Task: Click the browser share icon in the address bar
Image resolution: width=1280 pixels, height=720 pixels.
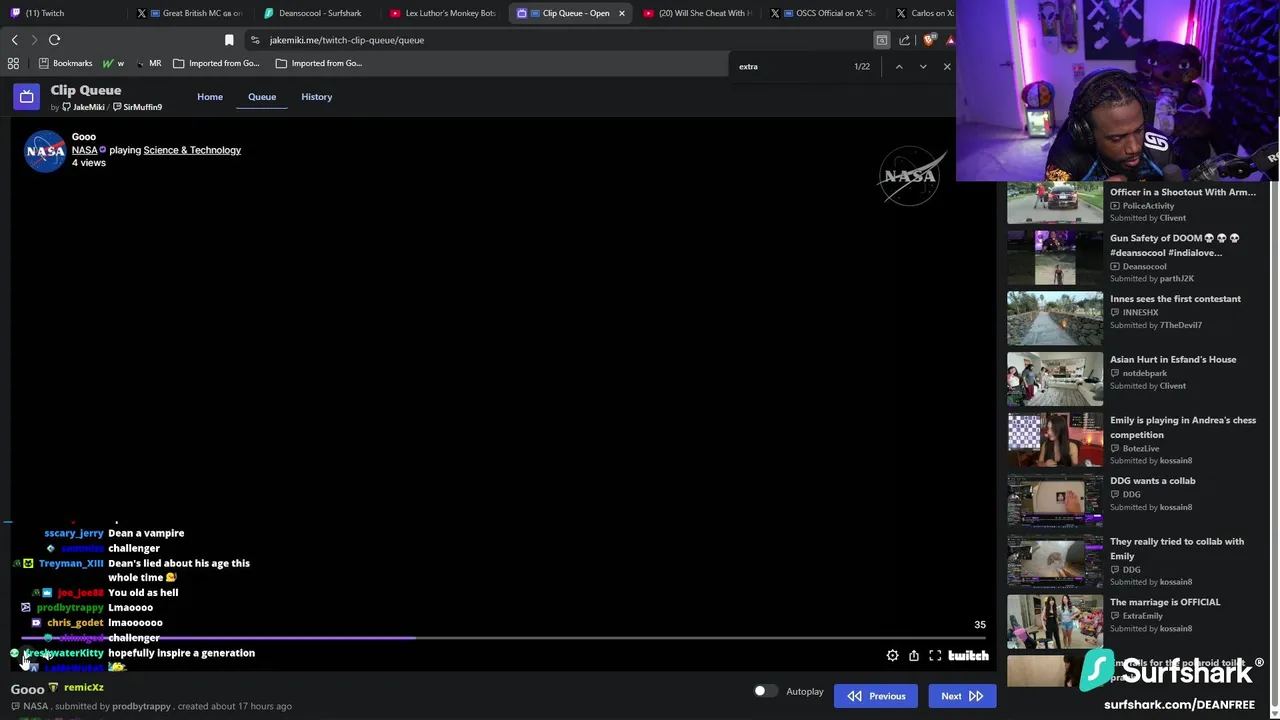Action: coord(905,40)
